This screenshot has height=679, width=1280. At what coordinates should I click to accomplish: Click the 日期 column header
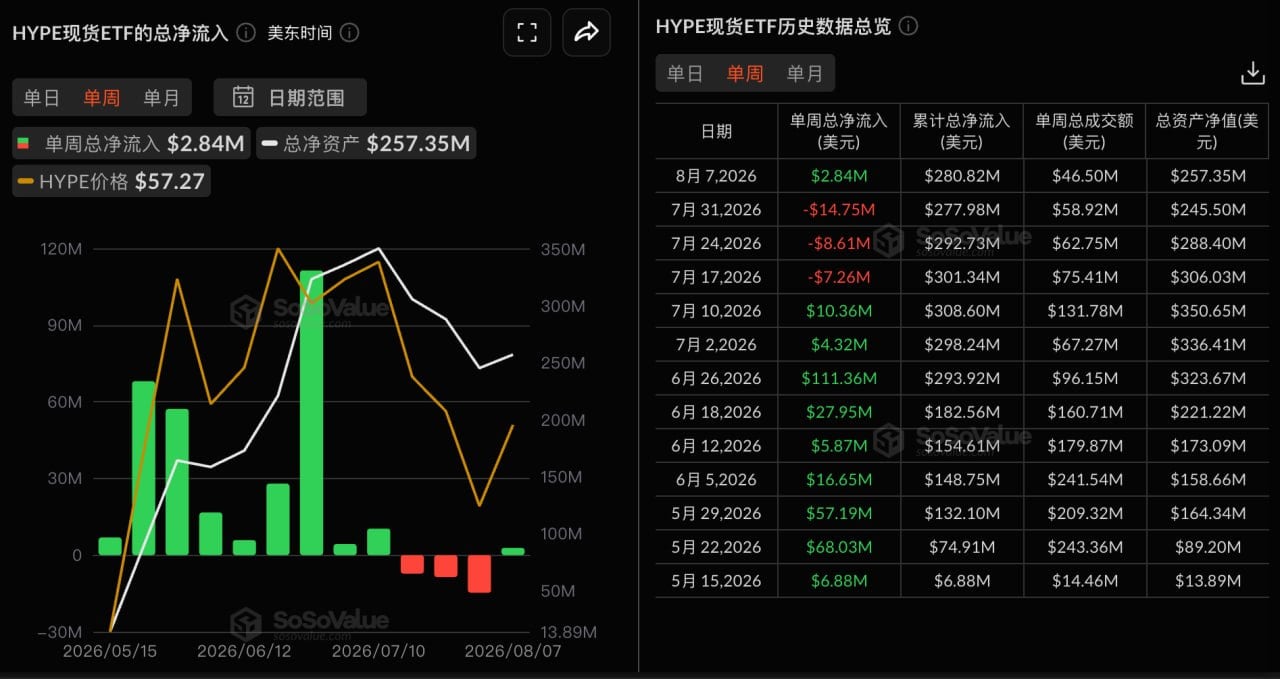tap(716, 131)
